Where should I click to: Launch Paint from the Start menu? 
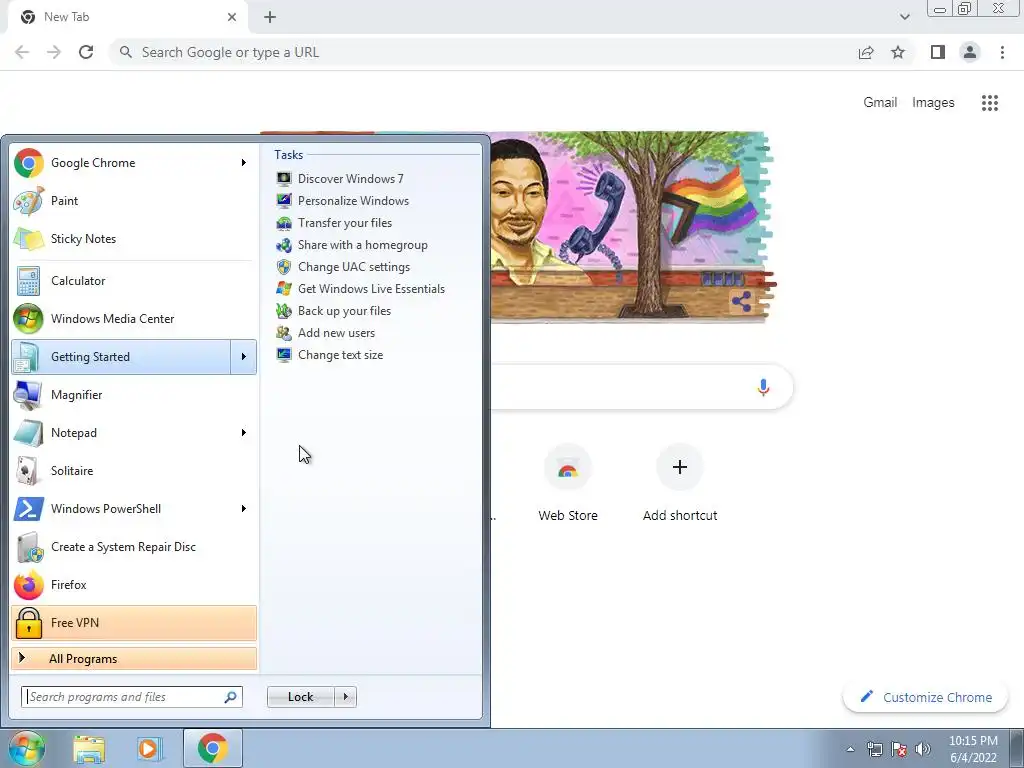(x=134, y=200)
